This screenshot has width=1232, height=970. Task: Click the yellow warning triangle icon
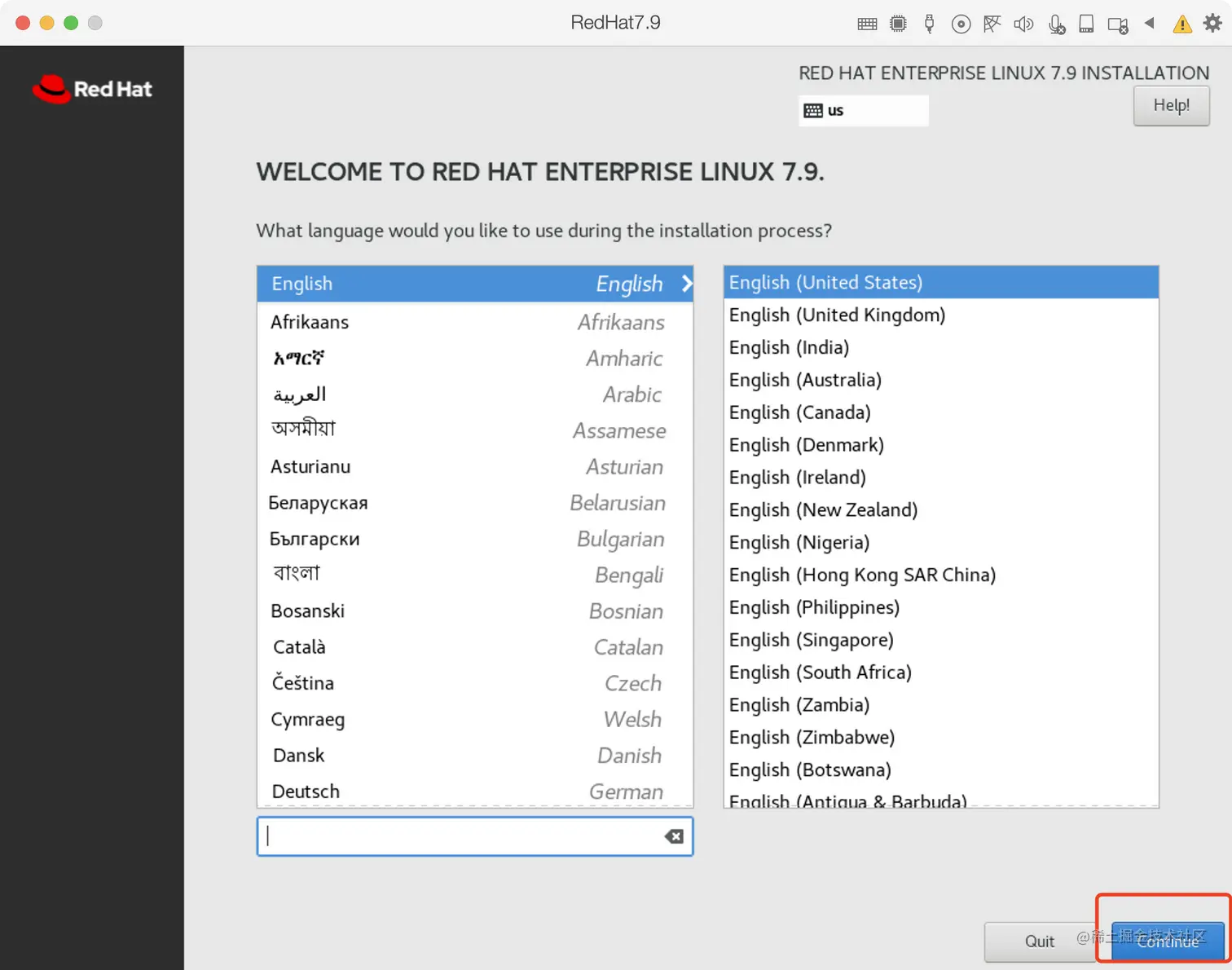[1181, 24]
